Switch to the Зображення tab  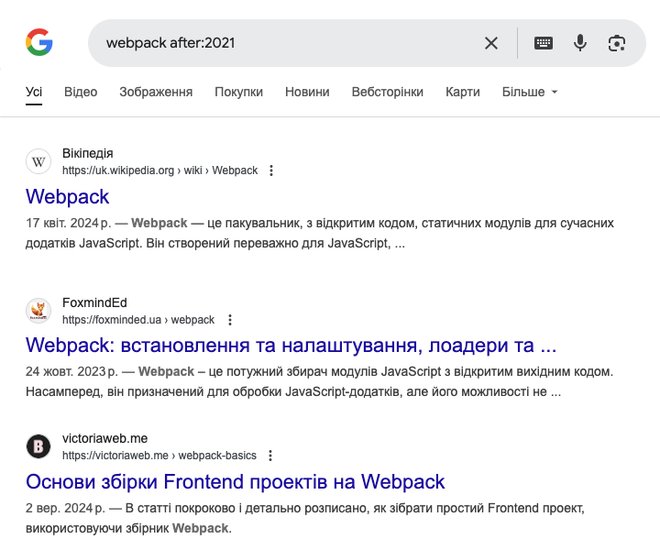point(156,92)
